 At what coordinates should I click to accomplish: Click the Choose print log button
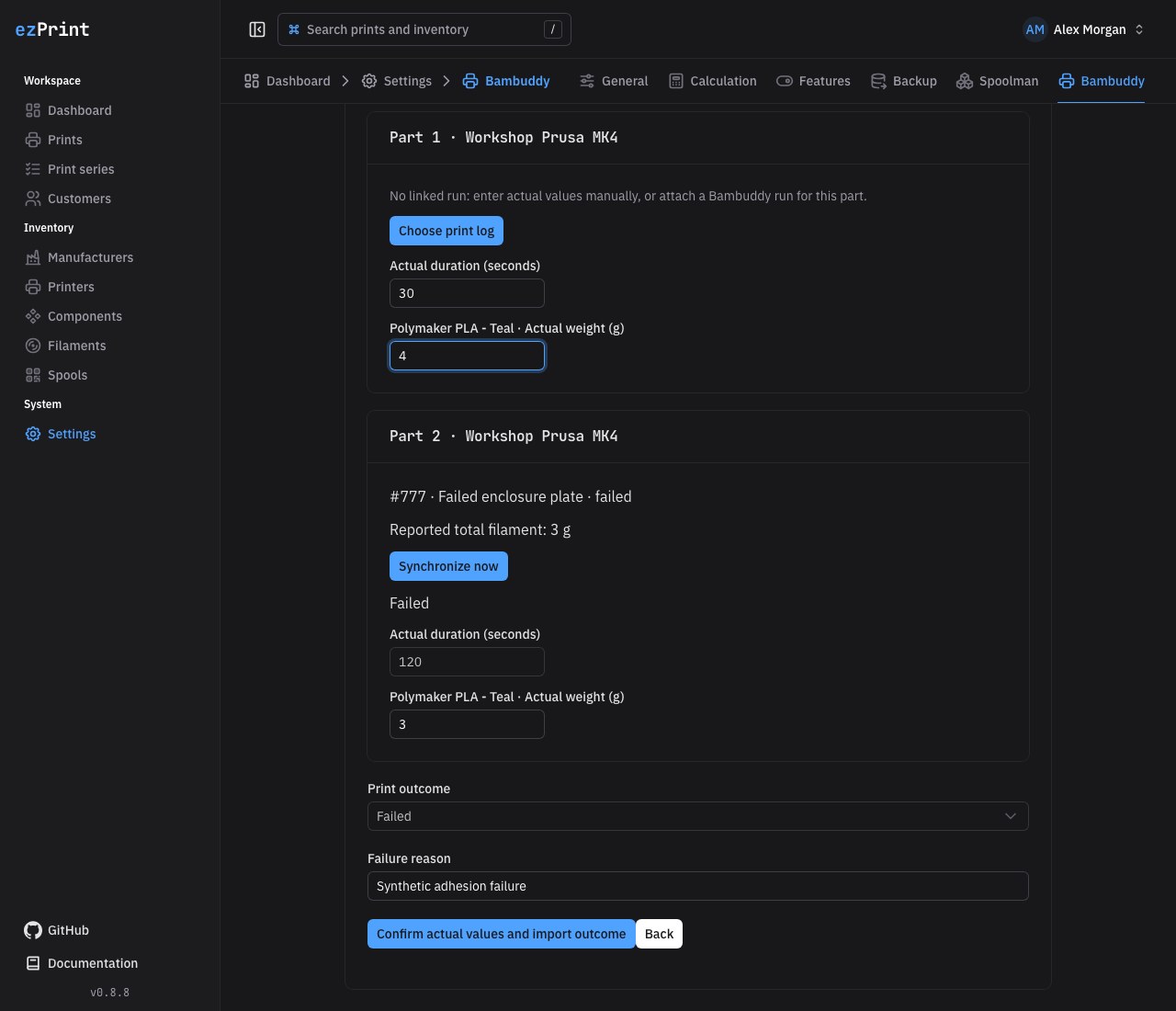(447, 231)
